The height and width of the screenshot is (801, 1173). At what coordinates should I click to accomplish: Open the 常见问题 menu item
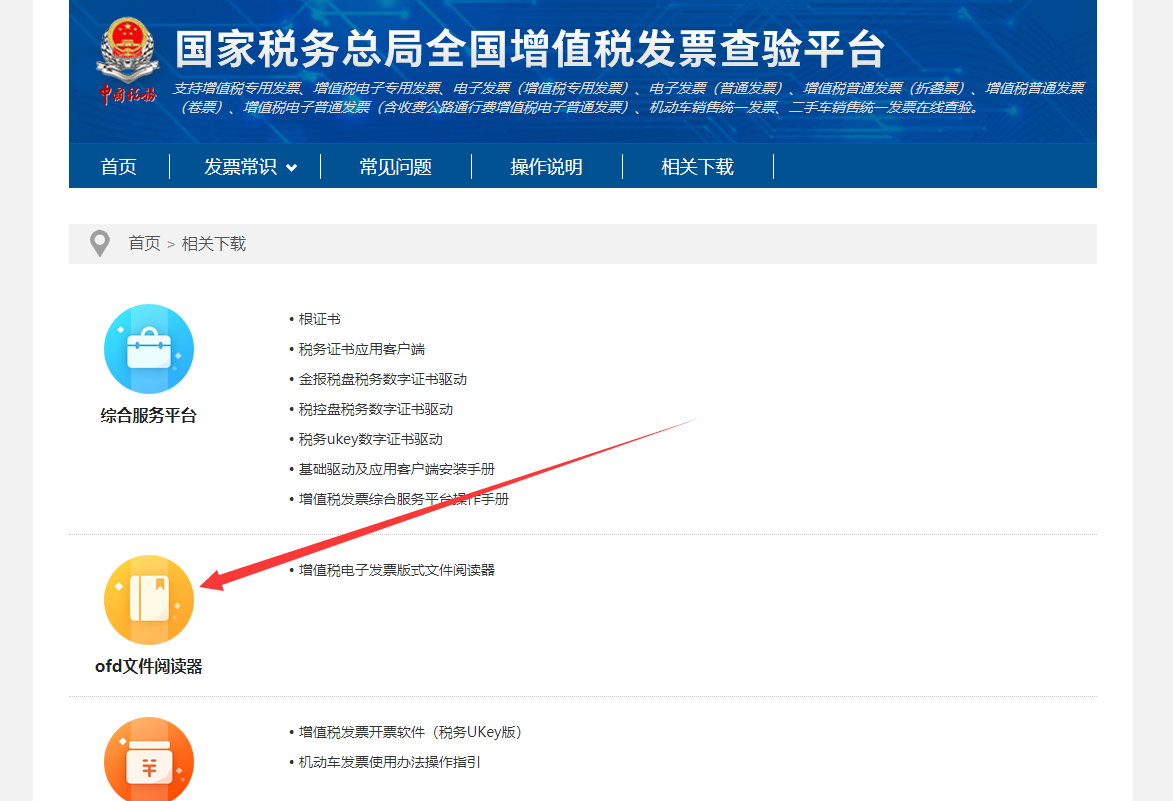coord(395,167)
